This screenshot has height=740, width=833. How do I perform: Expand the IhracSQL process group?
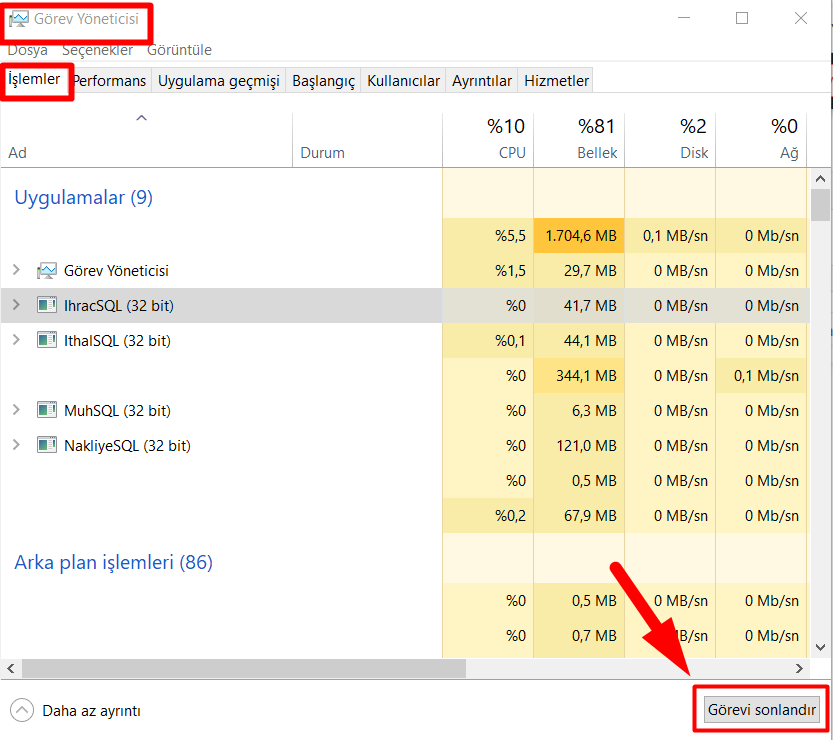coord(16,305)
